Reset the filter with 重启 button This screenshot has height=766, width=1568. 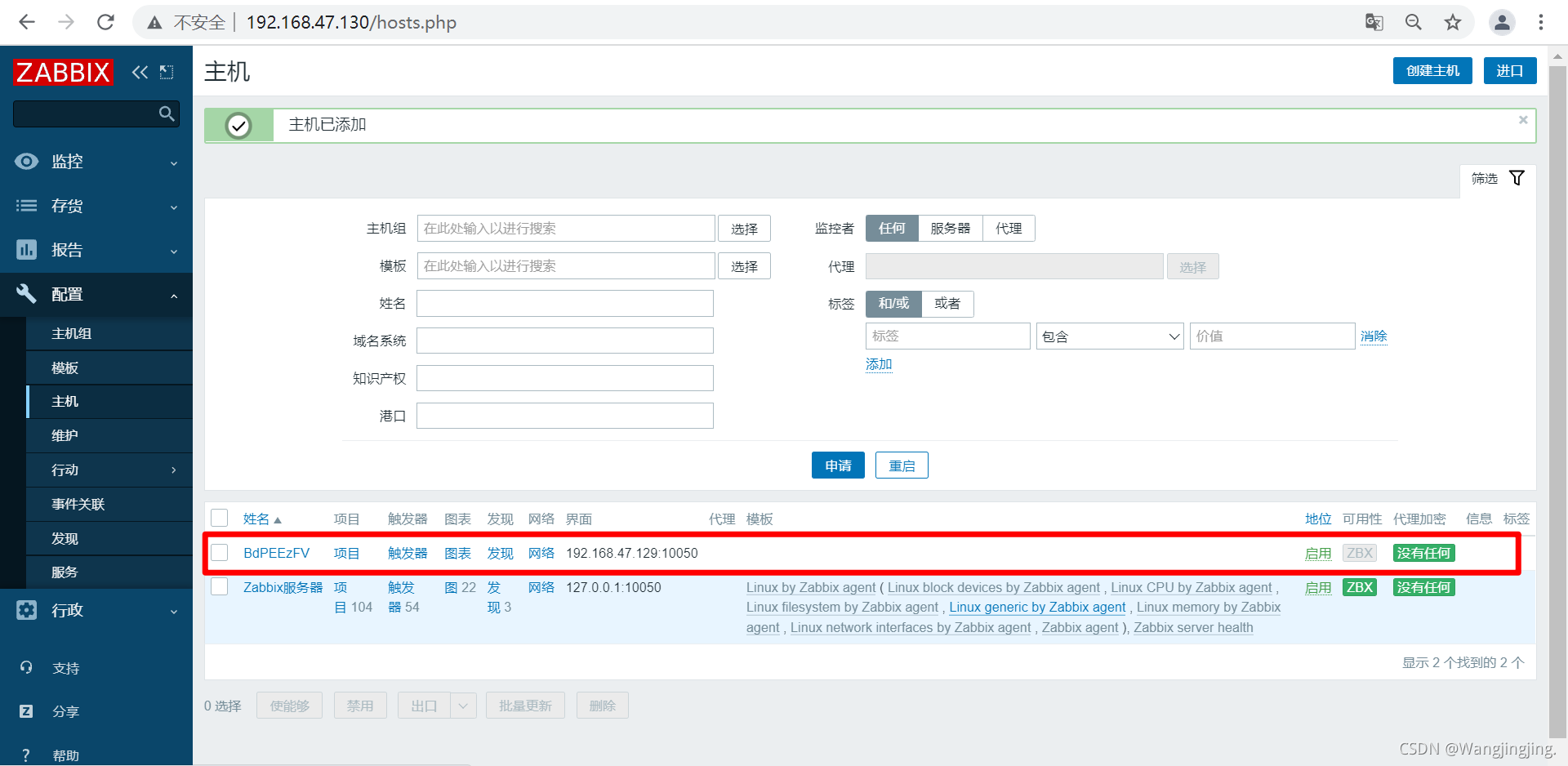click(902, 465)
